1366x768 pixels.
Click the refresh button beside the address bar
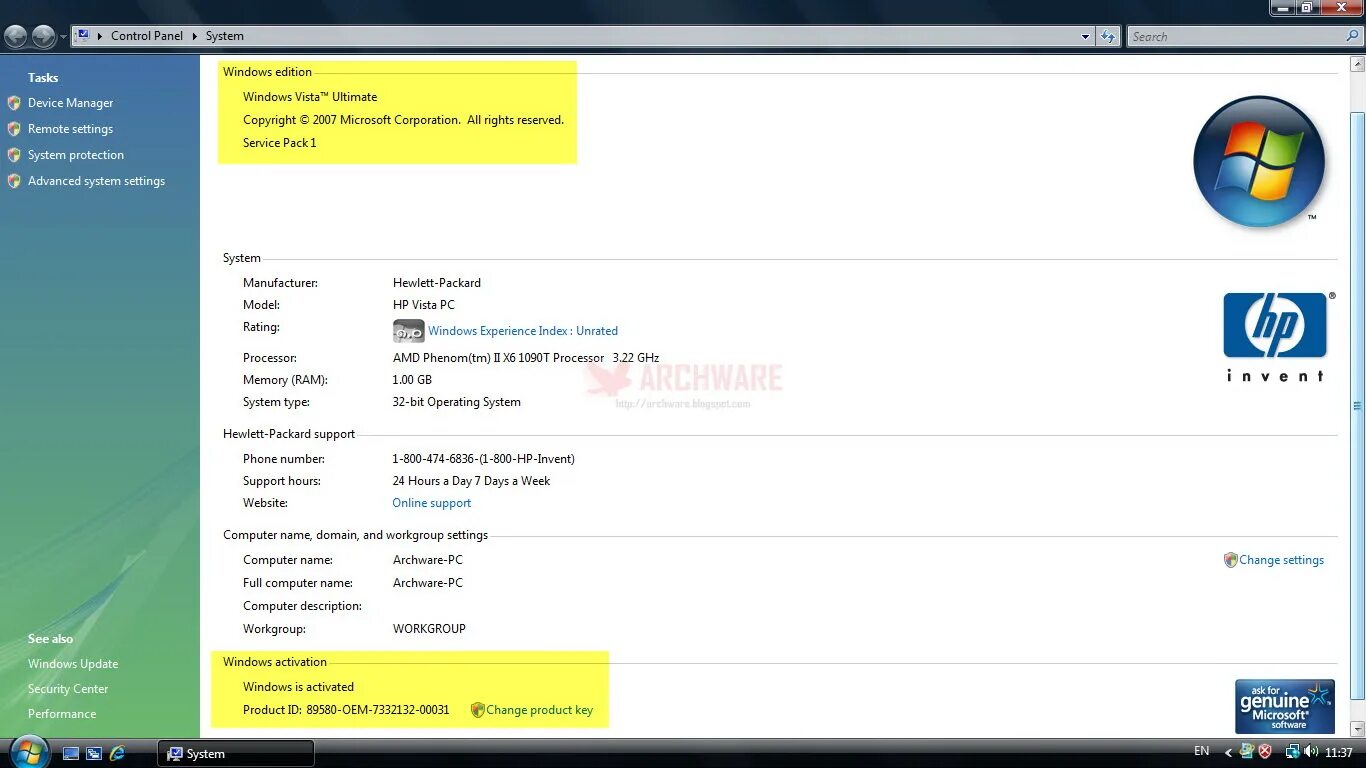[1108, 37]
